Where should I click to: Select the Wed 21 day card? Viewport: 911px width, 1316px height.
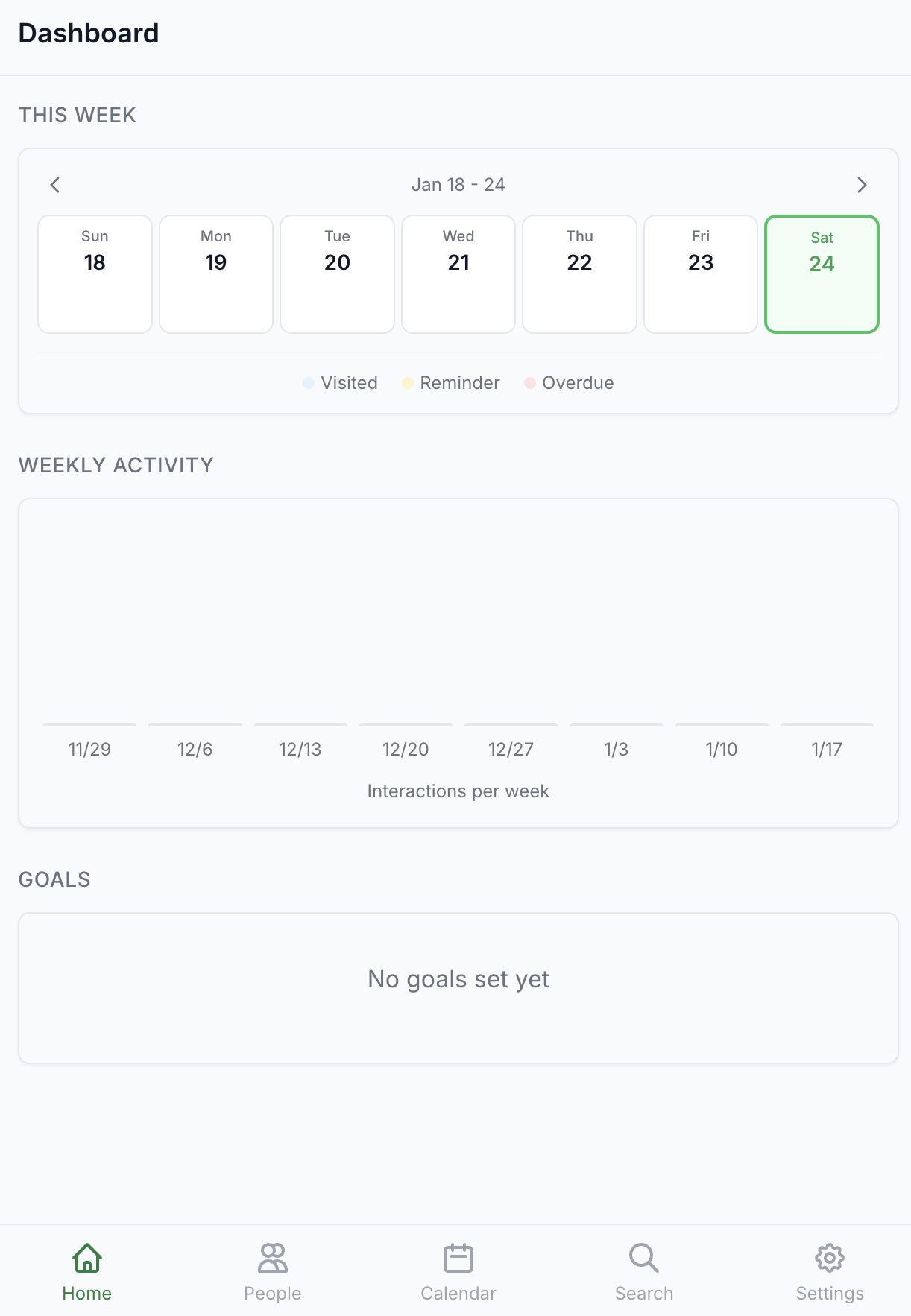(x=458, y=273)
